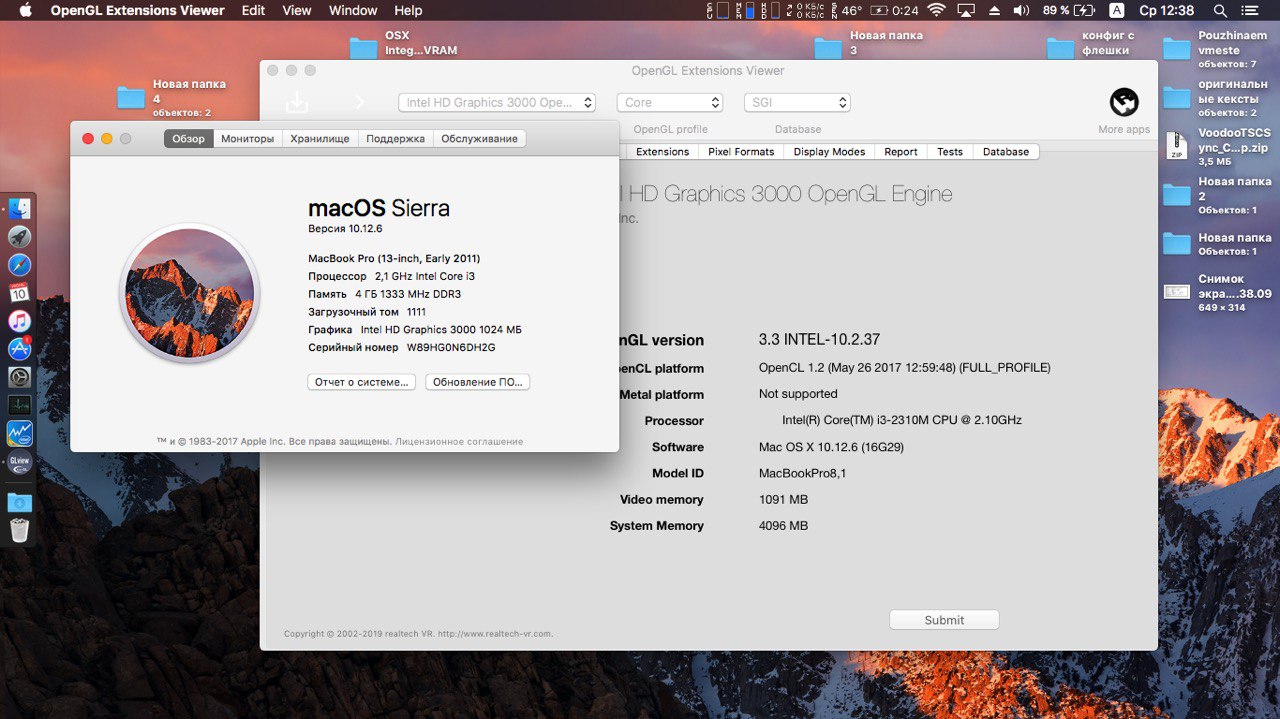The height and width of the screenshot is (719, 1280).
Task: Select 'конфиг с флешки' desktop folder
Action: [1061, 48]
